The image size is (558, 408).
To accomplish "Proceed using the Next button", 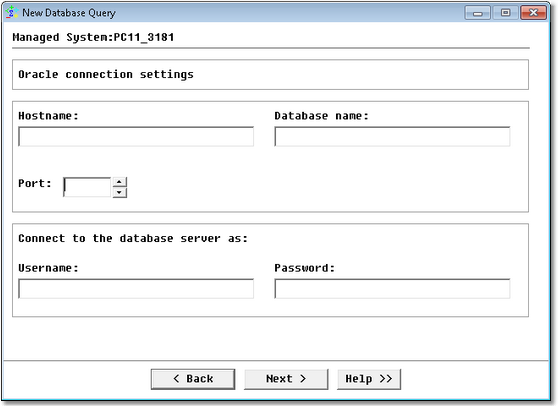I will pos(286,379).
